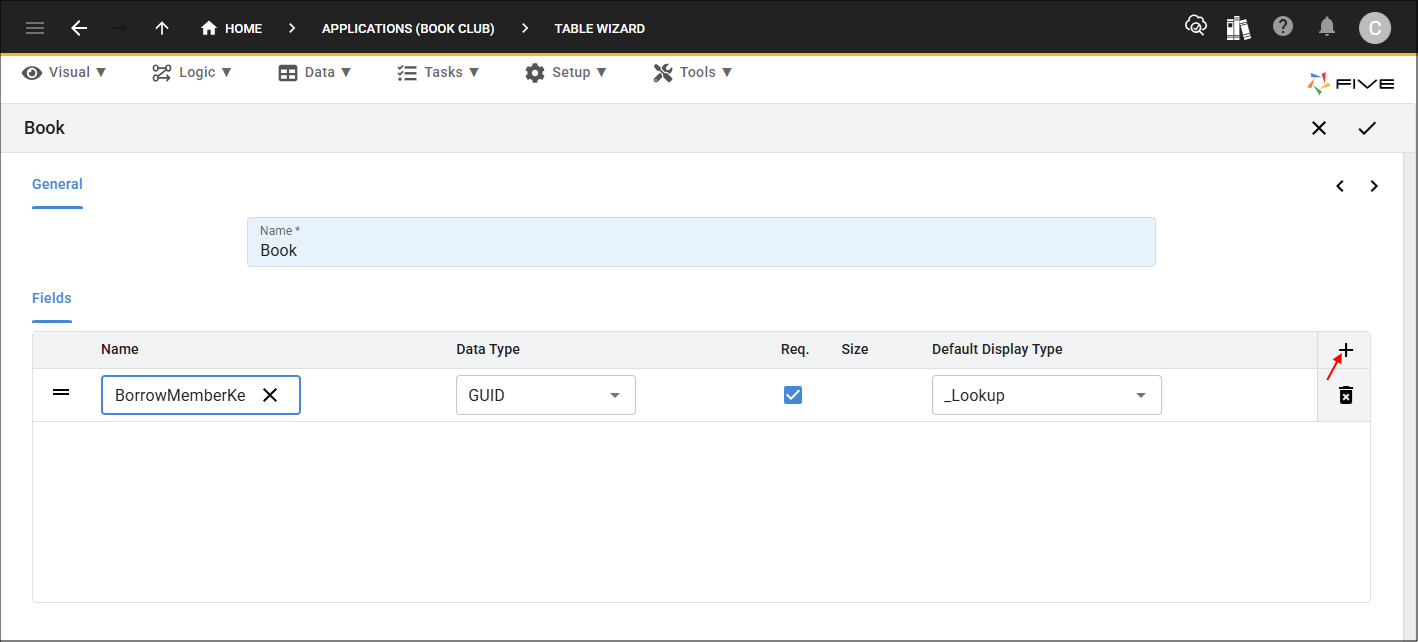The height and width of the screenshot is (642, 1418).
Task: Click the back arrow in top bar
Action: pyautogui.click(x=79, y=28)
